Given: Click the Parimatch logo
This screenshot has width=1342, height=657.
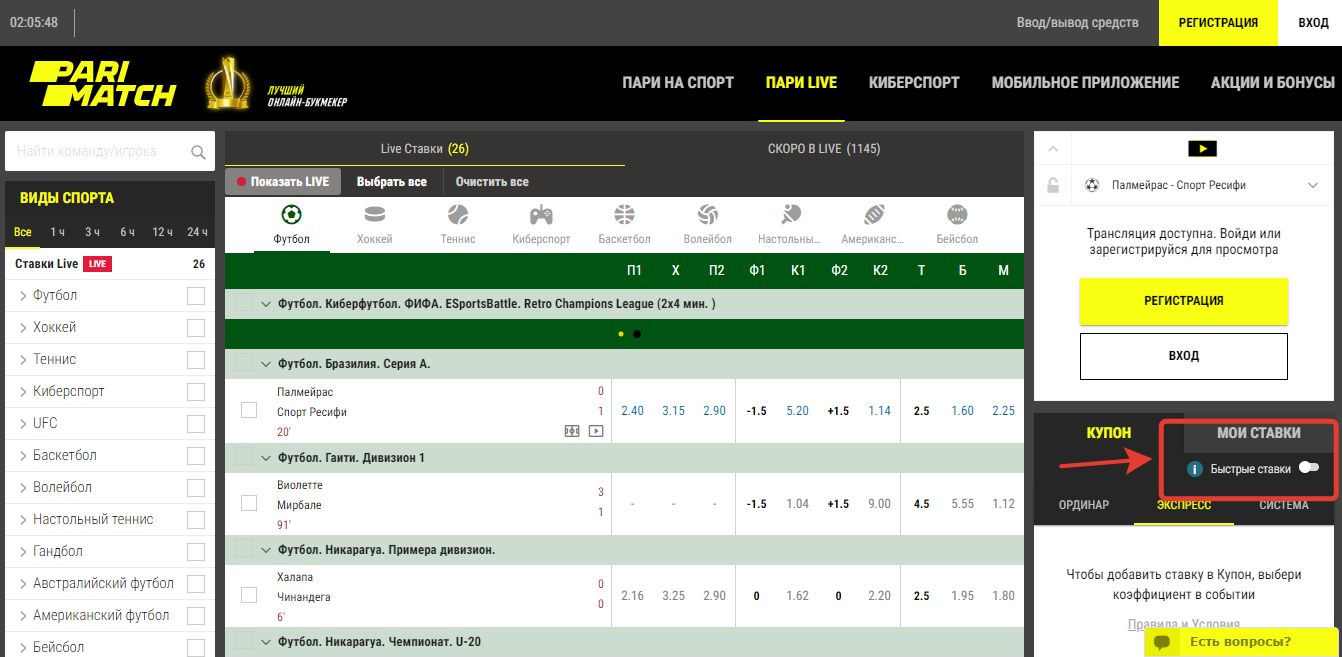Looking at the screenshot, I should pos(102,84).
